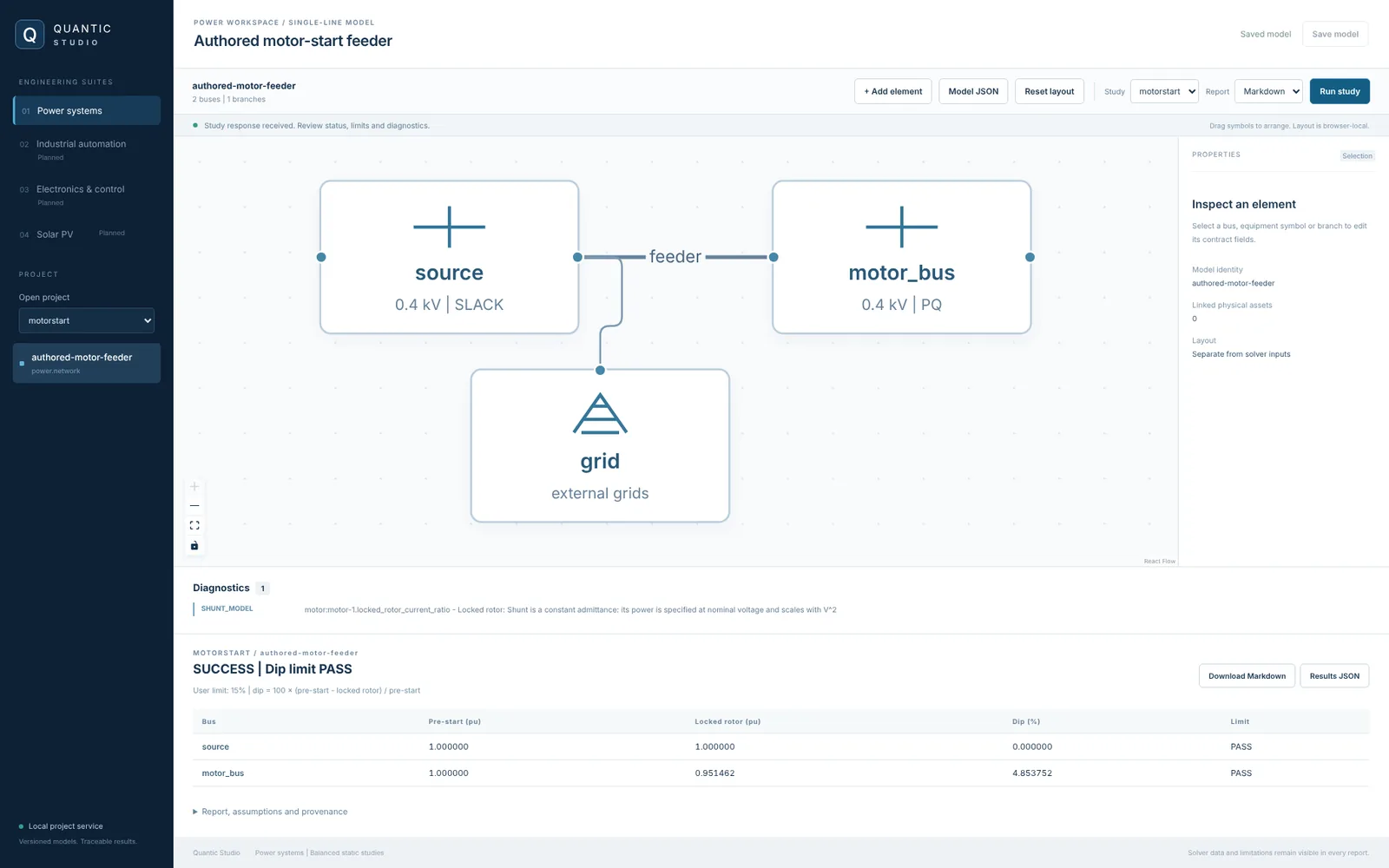The image size is (1389, 868).
Task: Expand Report, assumptions and provenance section
Action: [270, 812]
